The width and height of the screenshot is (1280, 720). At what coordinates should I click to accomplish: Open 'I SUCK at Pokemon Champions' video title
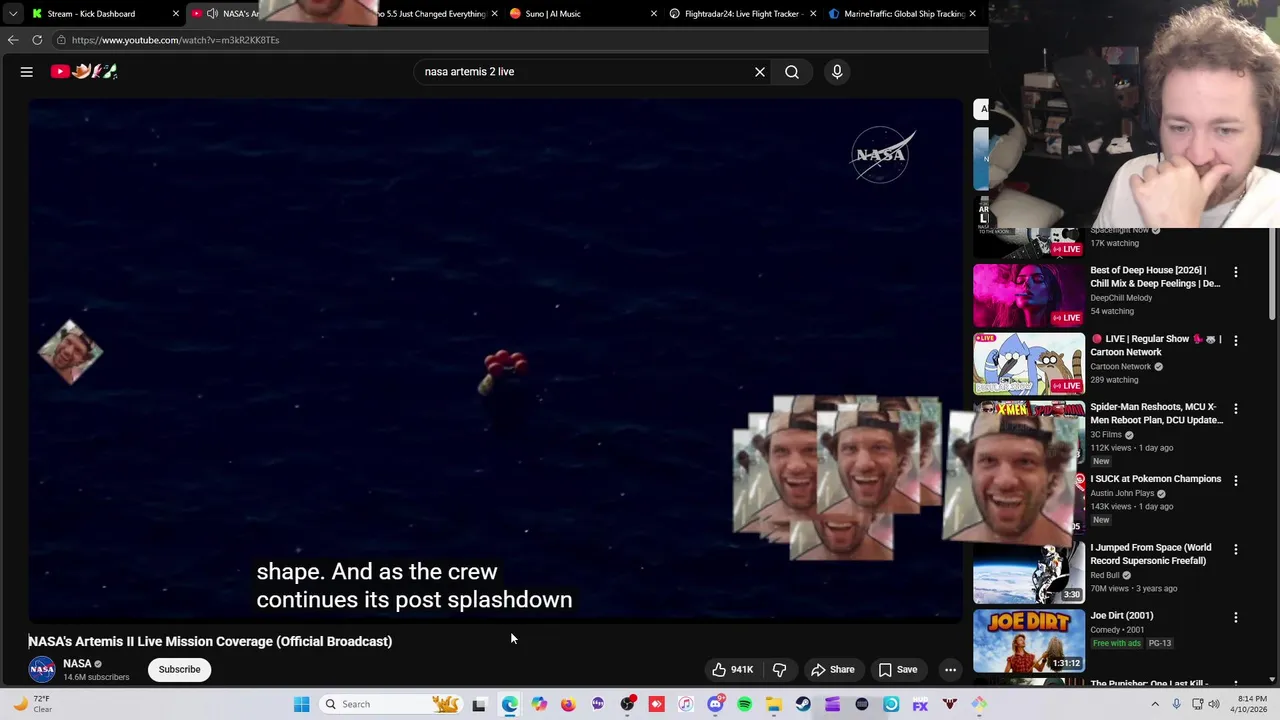click(x=1155, y=479)
